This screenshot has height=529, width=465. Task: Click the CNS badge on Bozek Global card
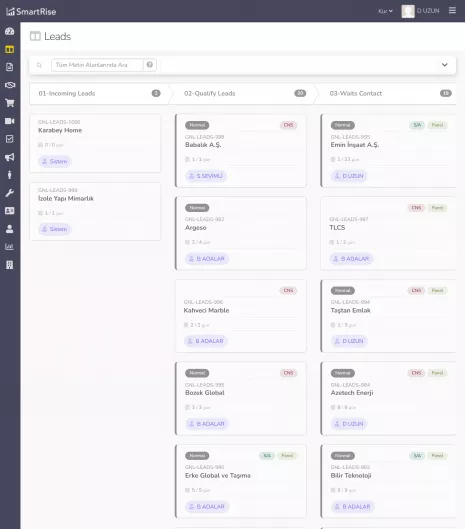point(288,373)
